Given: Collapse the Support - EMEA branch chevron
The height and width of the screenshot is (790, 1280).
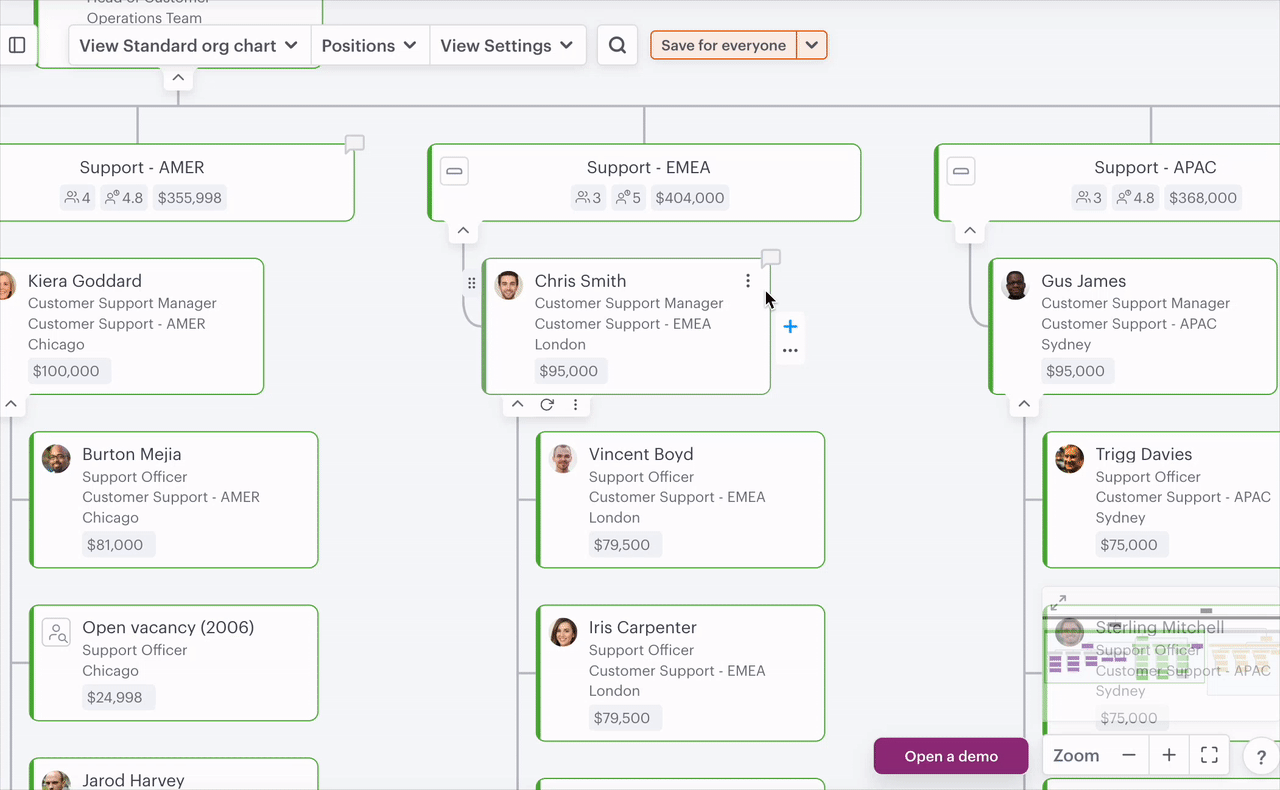Looking at the screenshot, I should point(463,231).
